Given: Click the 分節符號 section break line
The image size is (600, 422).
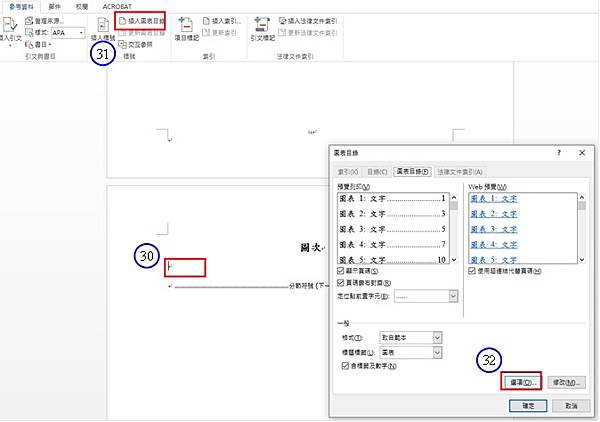Looking at the screenshot, I should pos(249,286).
